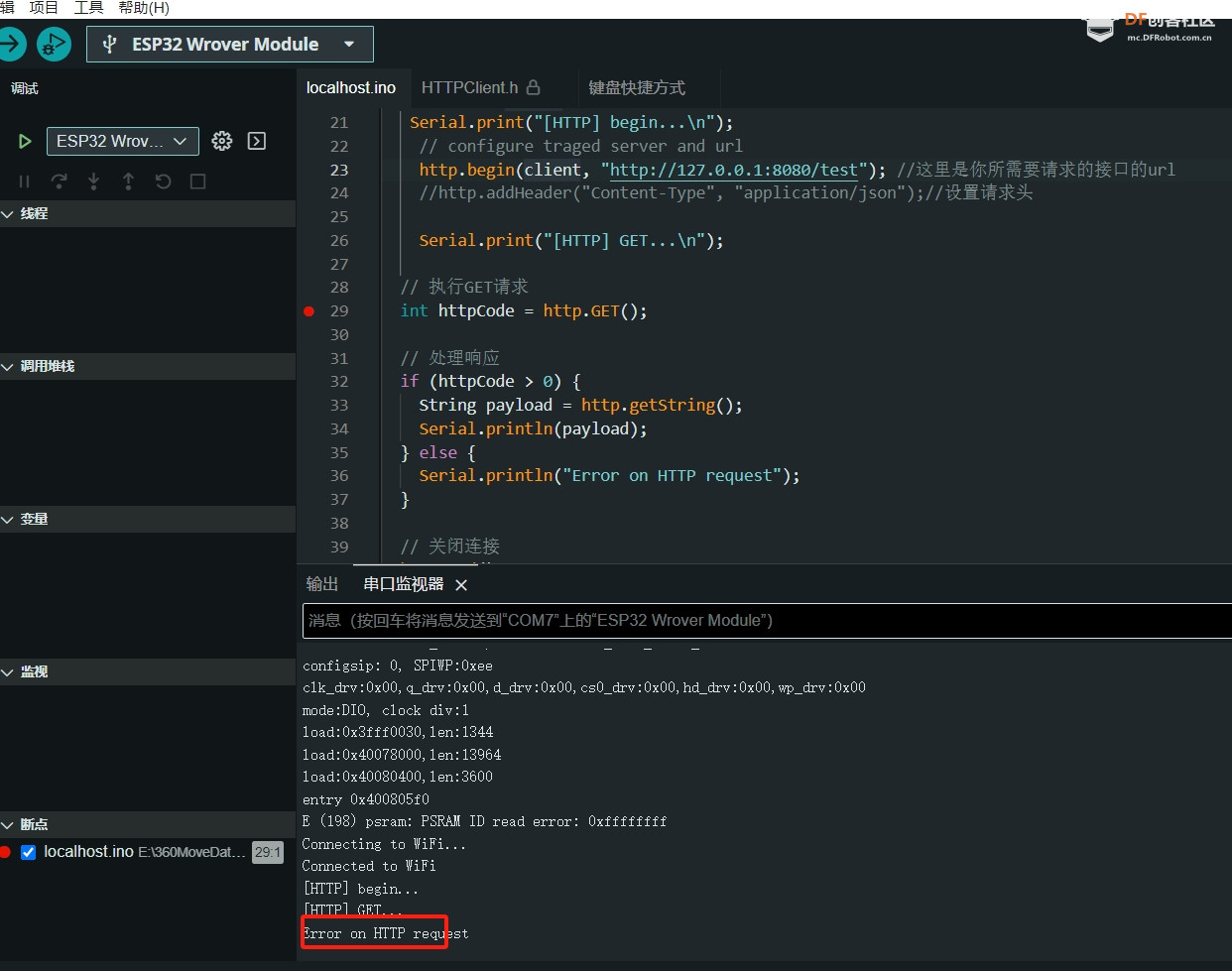Close the Serial Monitor tab

pyautogui.click(x=461, y=585)
